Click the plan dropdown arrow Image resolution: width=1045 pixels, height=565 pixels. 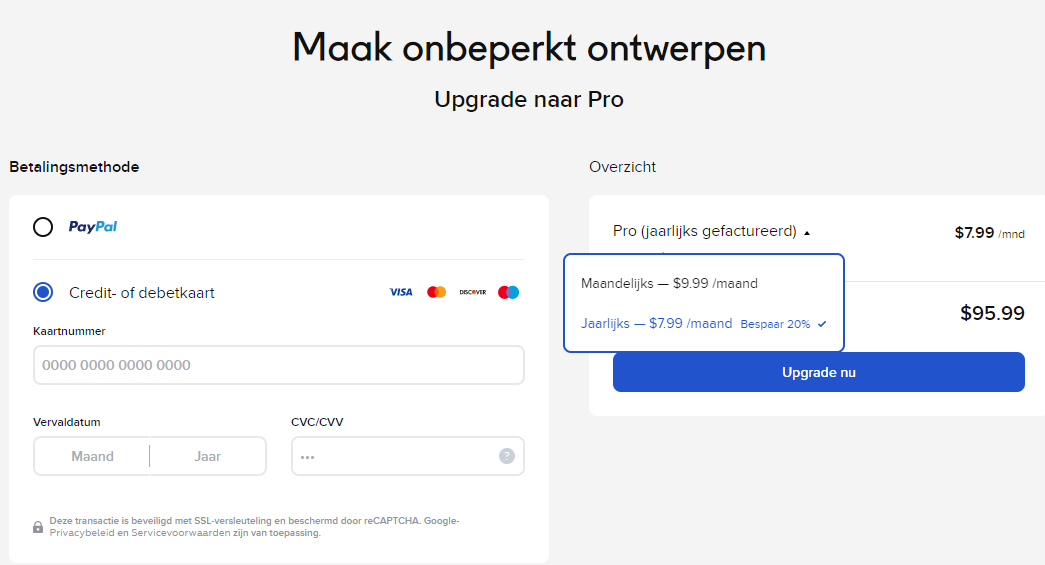(x=806, y=233)
